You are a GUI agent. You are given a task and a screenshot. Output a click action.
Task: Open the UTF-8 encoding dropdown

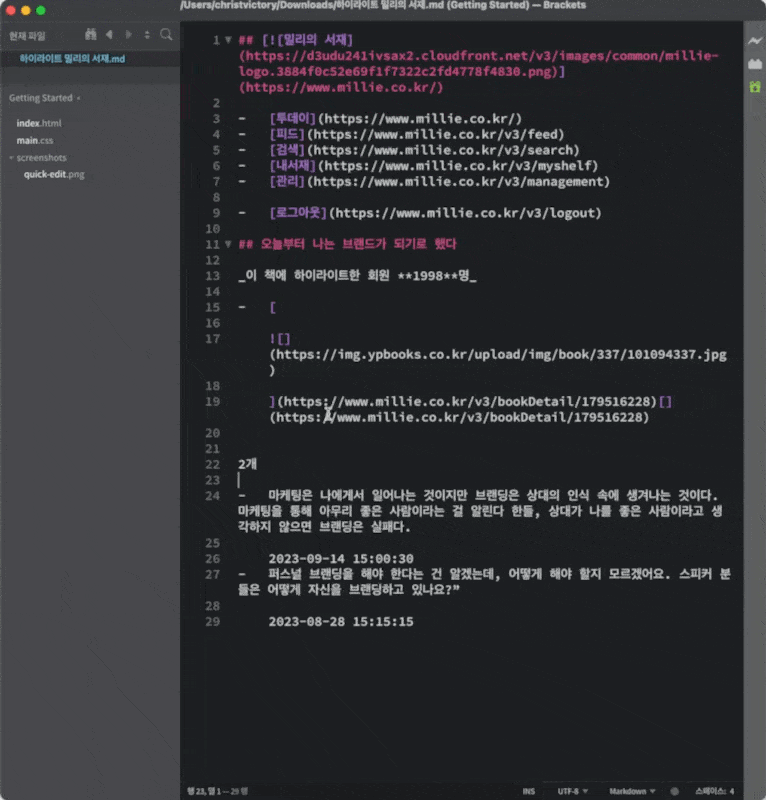click(x=573, y=791)
